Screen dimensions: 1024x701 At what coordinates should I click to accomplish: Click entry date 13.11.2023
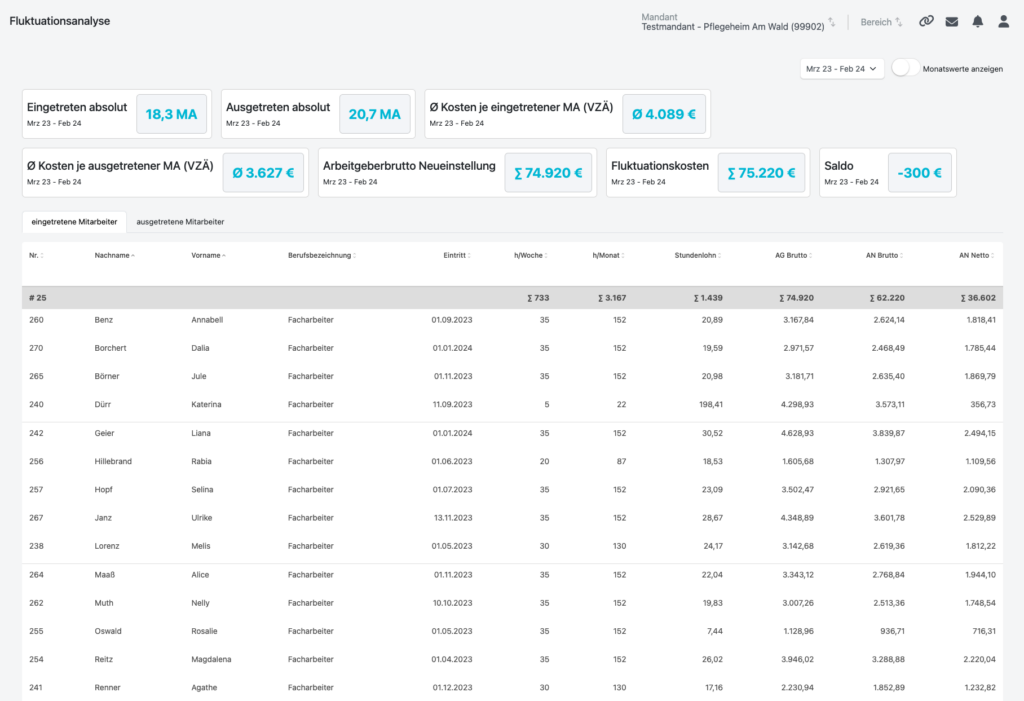click(453, 517)
